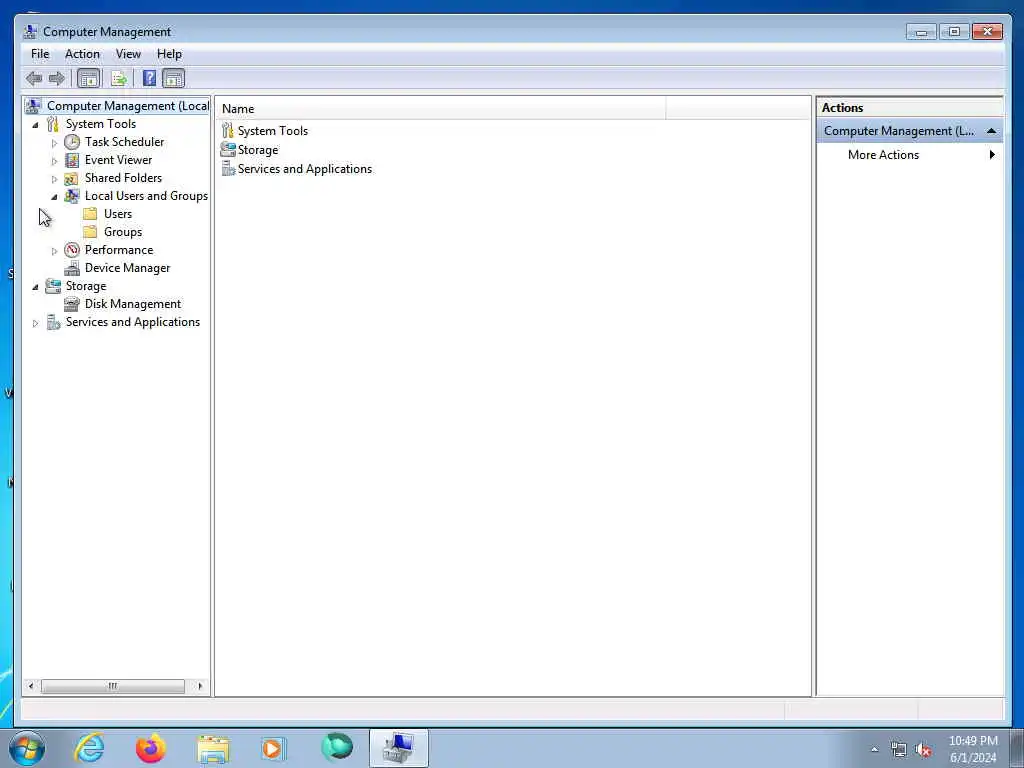Select Device Manager label in tree
Viewport: 1024px width, 768px height.
127,268
